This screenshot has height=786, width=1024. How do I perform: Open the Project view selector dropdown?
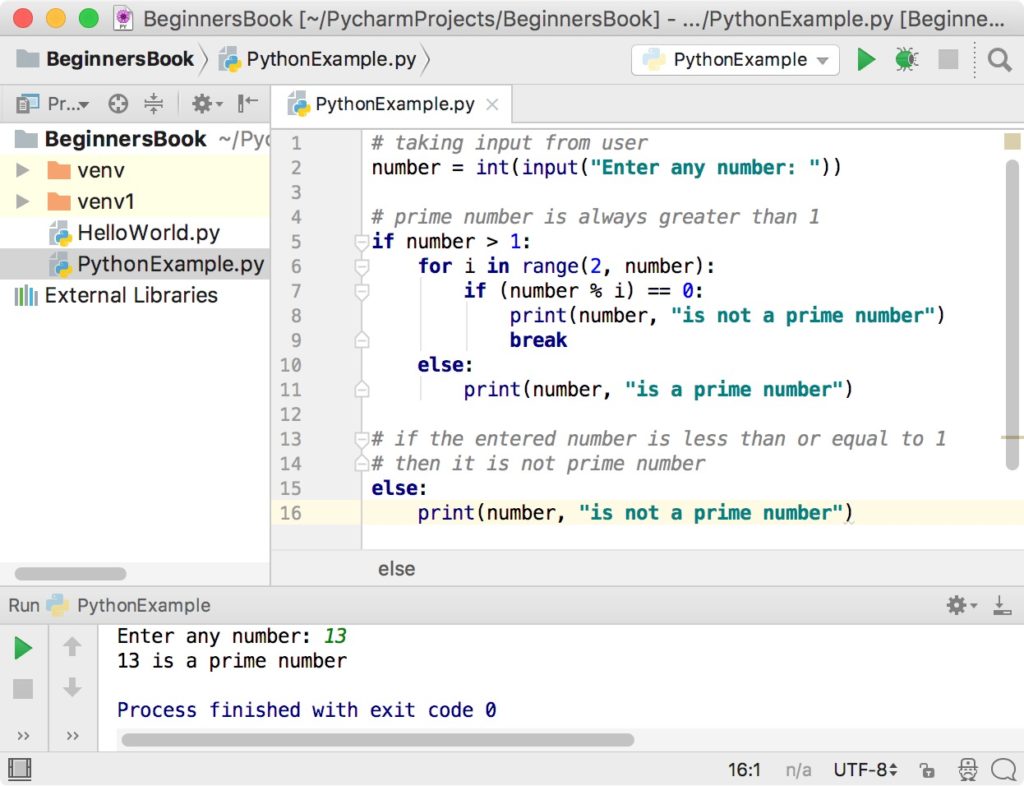(x=53, y=103)
